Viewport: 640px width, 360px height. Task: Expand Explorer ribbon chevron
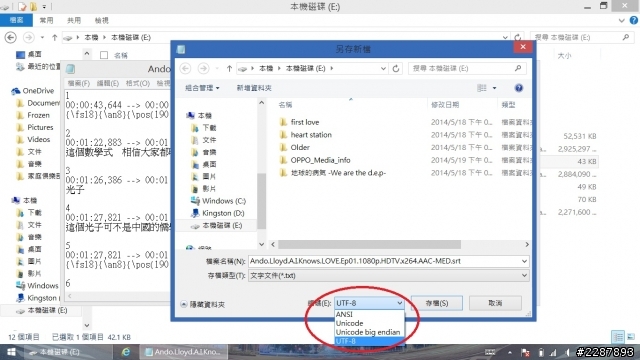coord(621,20)
